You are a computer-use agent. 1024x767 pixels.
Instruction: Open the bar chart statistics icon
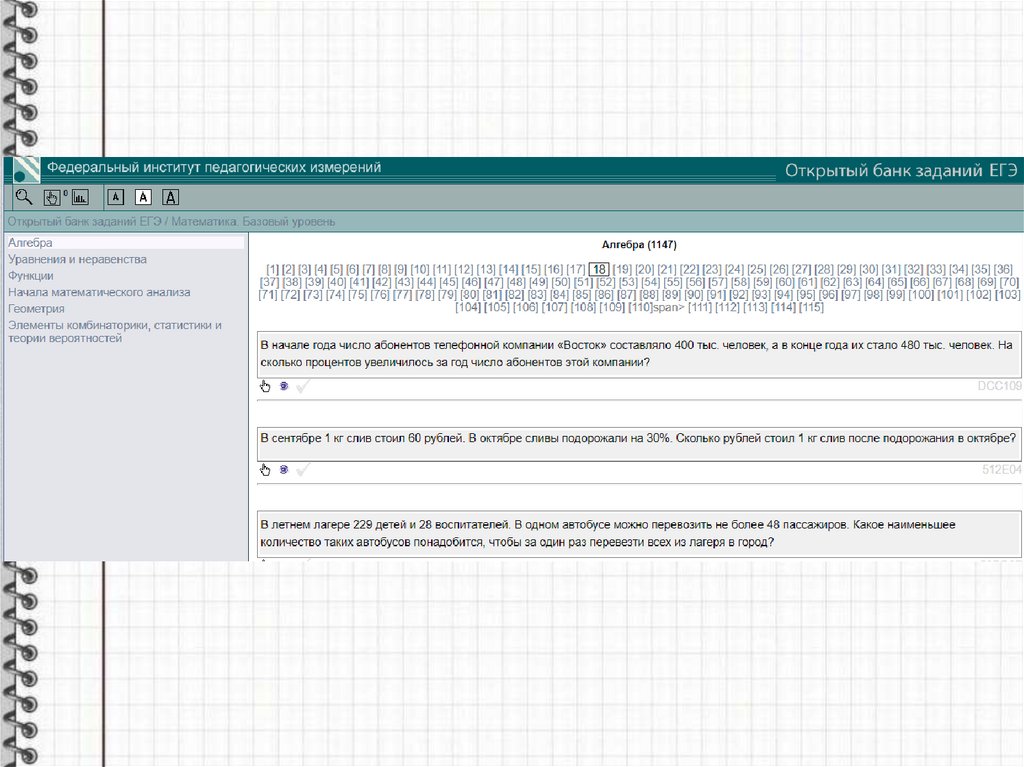(x=80, y=197)
